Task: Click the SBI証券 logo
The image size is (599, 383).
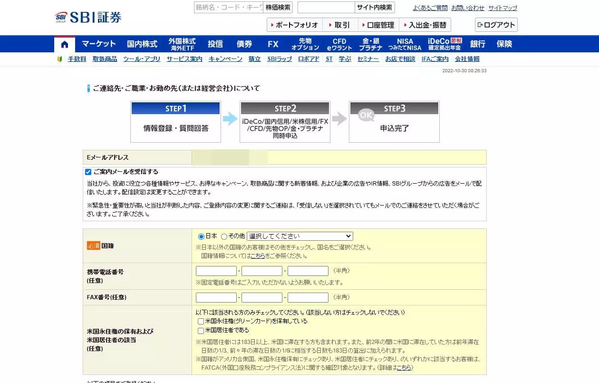Action: (88, 17)
